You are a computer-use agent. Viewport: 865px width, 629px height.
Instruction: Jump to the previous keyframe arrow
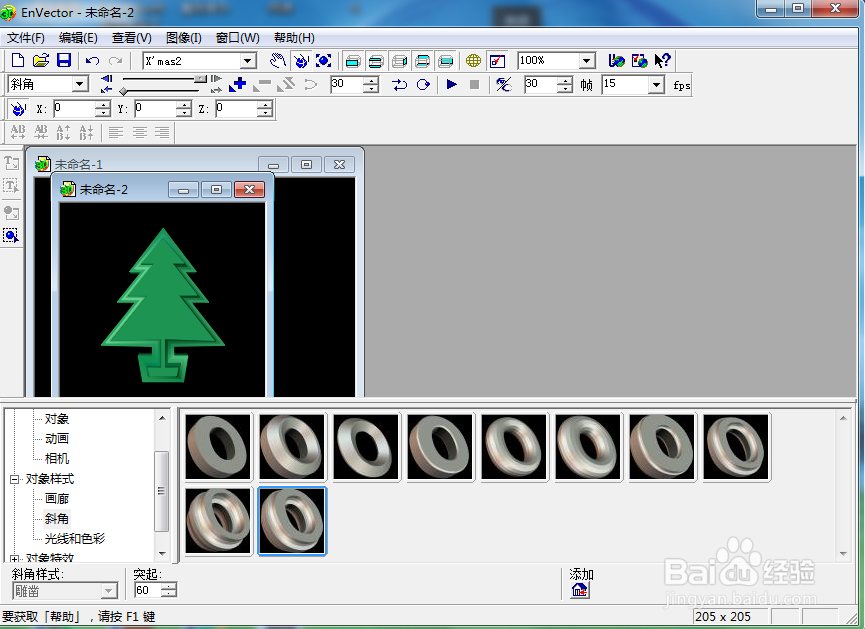[x=106, y=79]
